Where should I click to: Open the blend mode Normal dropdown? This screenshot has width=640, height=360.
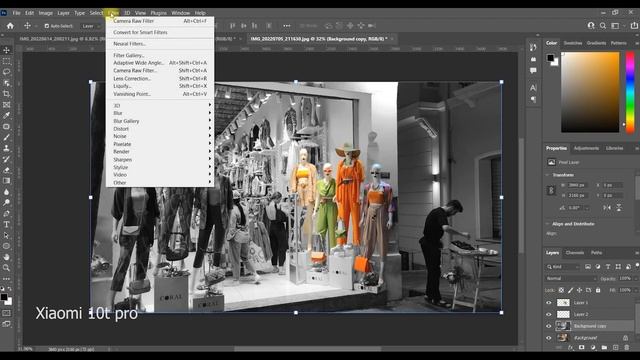(x=571, y=278)
